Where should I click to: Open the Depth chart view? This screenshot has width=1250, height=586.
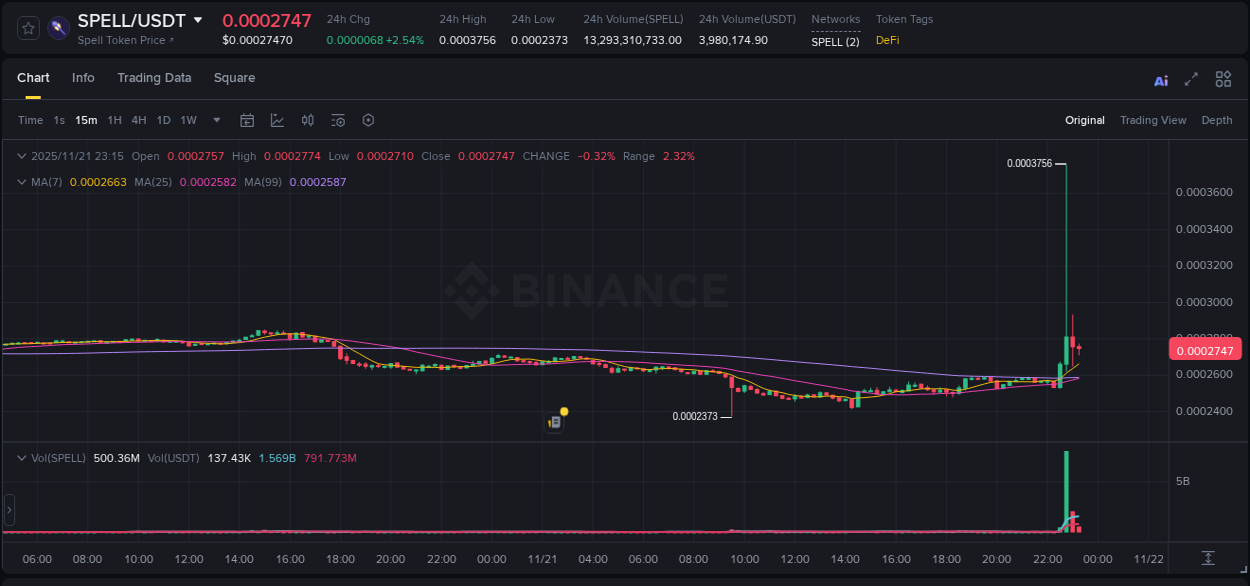(x=1216, y=119)
